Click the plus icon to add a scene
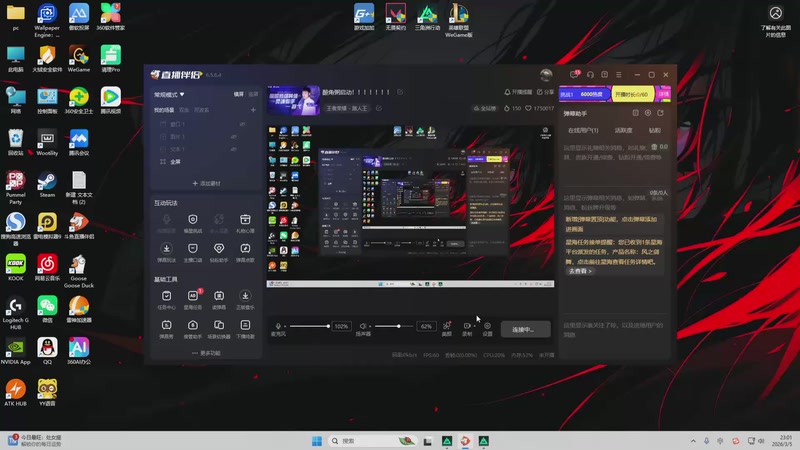This screenshot has height=450, width=800. click(253, 110)
